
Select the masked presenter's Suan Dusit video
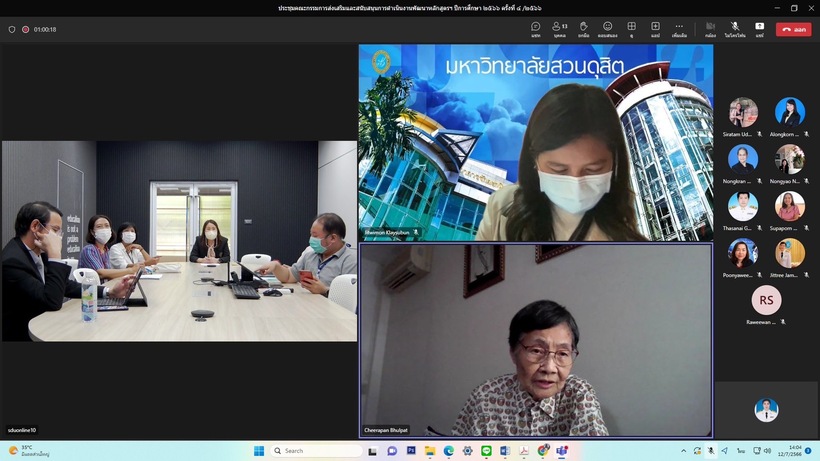[x=536, y=143]
